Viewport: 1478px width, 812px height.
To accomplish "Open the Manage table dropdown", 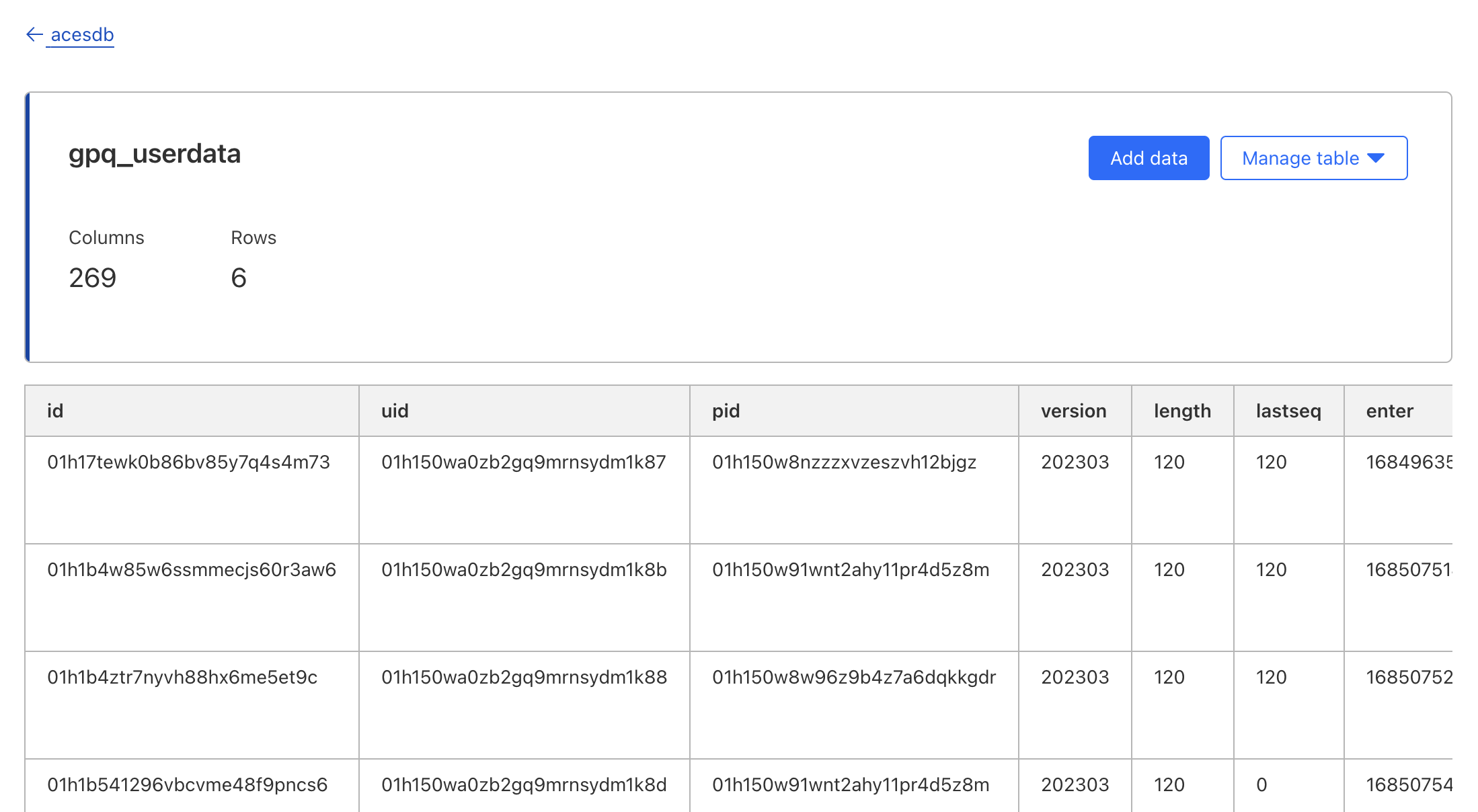I will pyautogui.click(x=1299, y=158).
